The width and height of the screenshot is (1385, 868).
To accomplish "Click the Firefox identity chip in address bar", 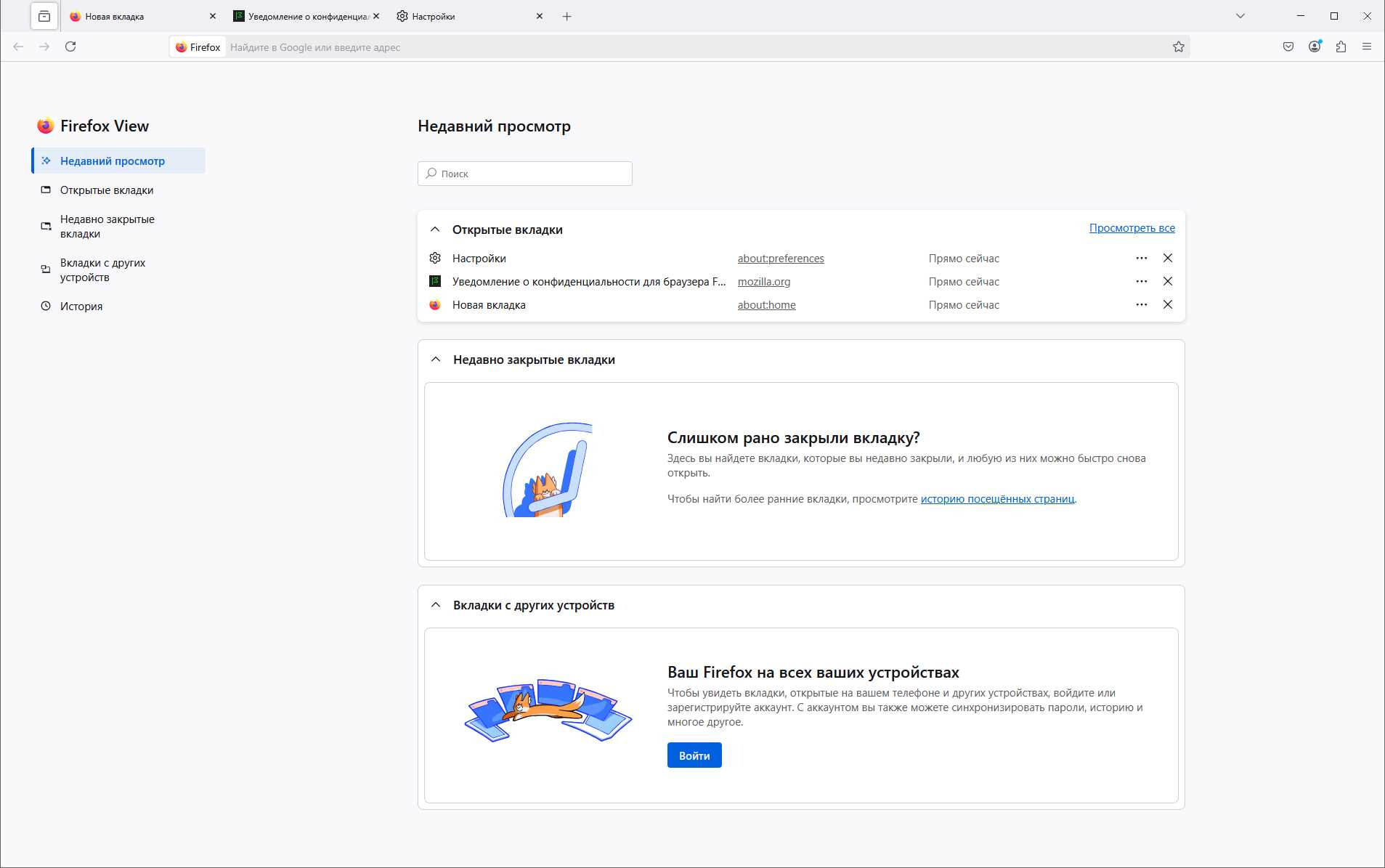I will (x=198, y=47).
